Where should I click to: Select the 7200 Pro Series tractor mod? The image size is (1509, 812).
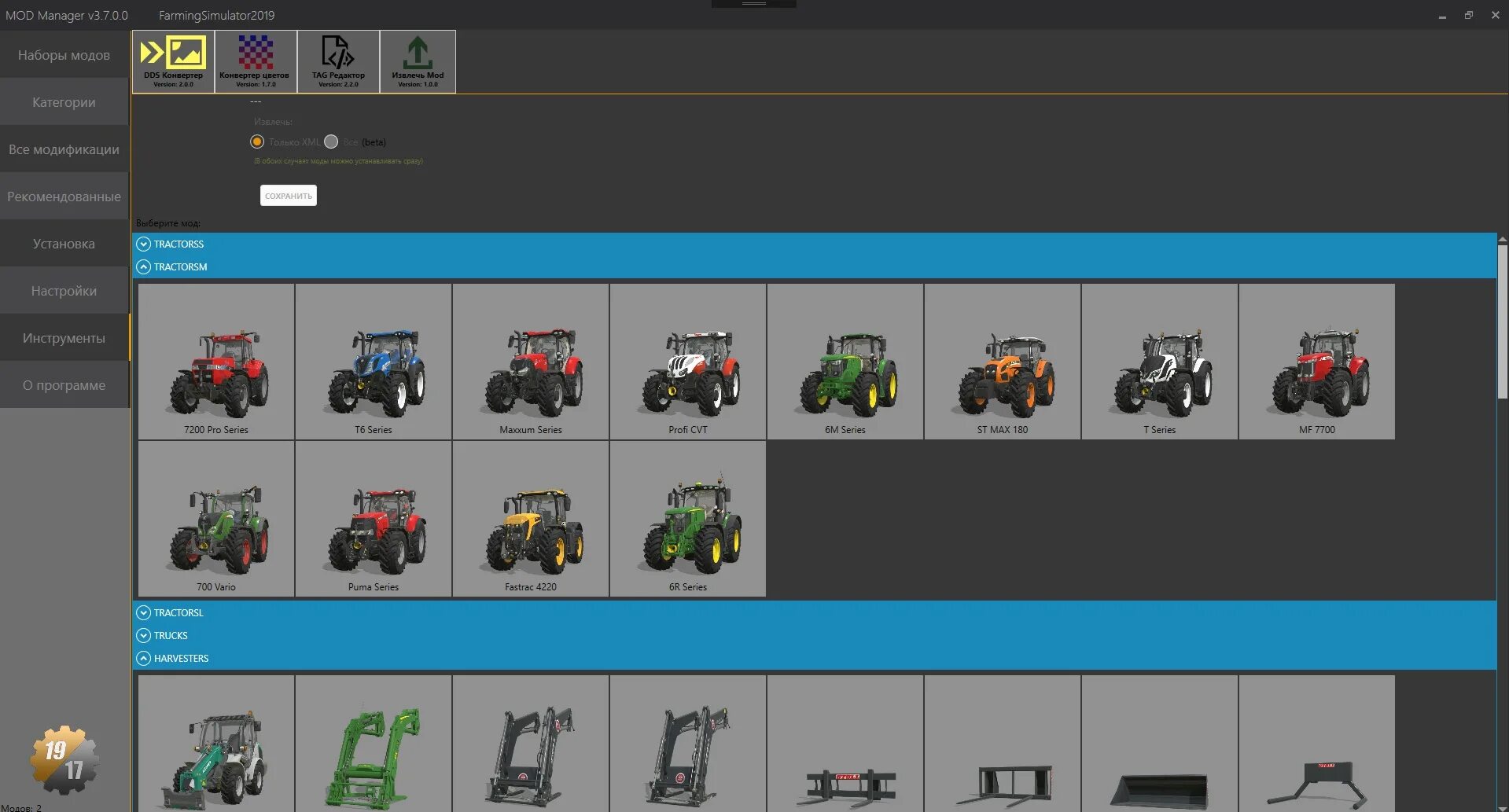coord(216,362)
